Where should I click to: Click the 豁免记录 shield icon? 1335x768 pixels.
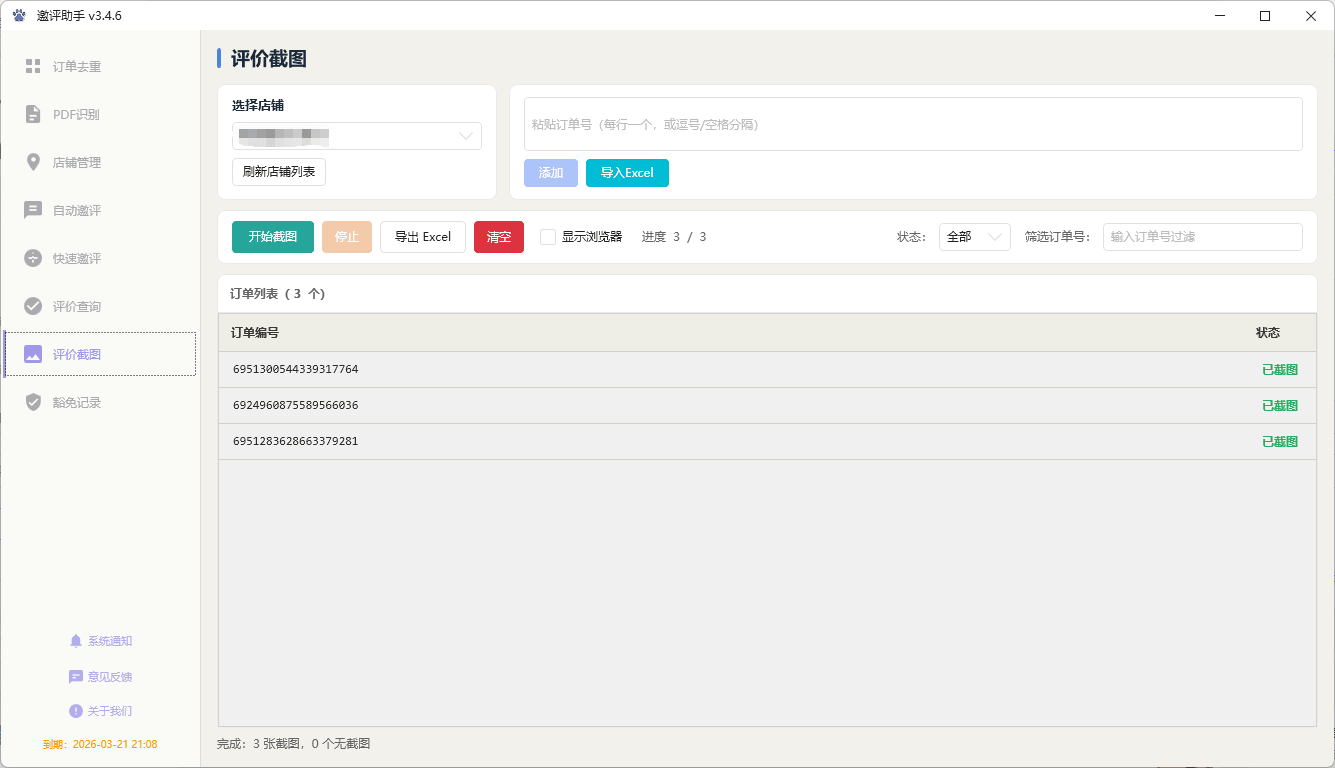(x=33, y=402)
